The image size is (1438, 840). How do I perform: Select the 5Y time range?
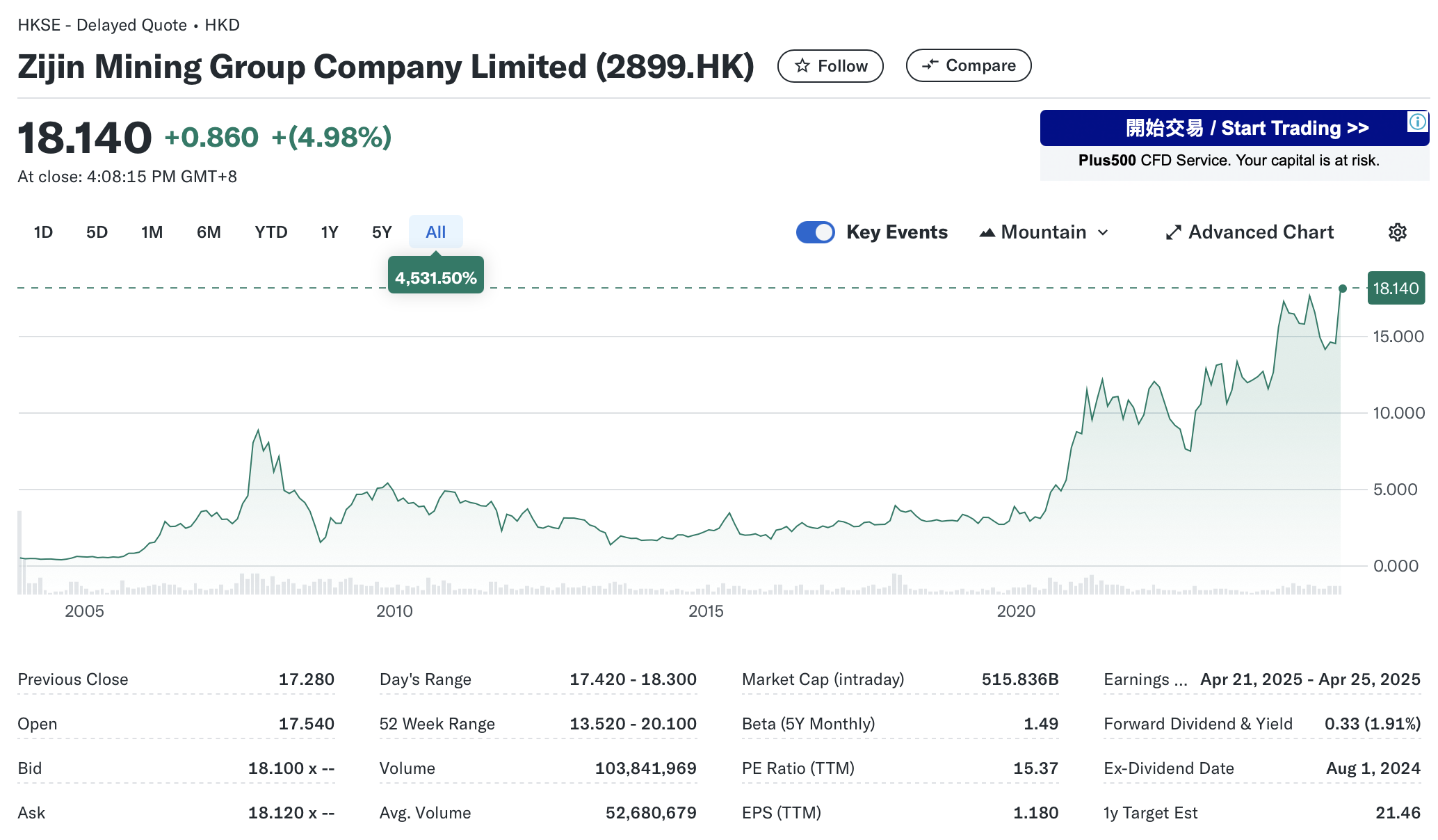[382, 232]
